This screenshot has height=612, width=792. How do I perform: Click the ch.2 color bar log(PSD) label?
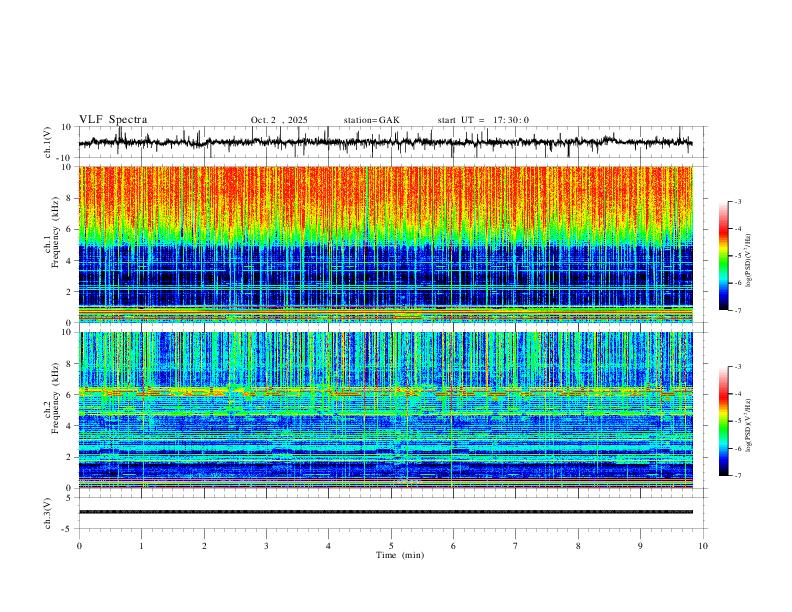[749, 425]
